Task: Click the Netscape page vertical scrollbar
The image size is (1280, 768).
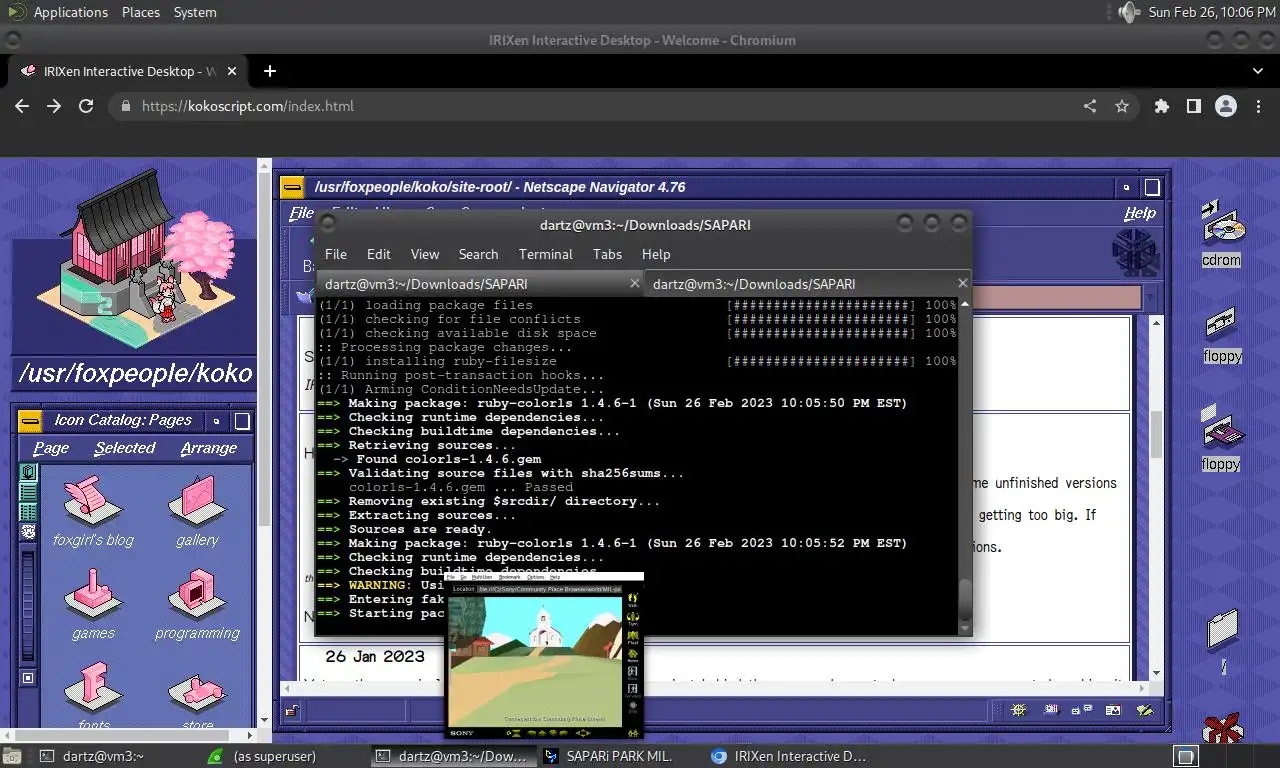Action: click(x=1156, y=433)
